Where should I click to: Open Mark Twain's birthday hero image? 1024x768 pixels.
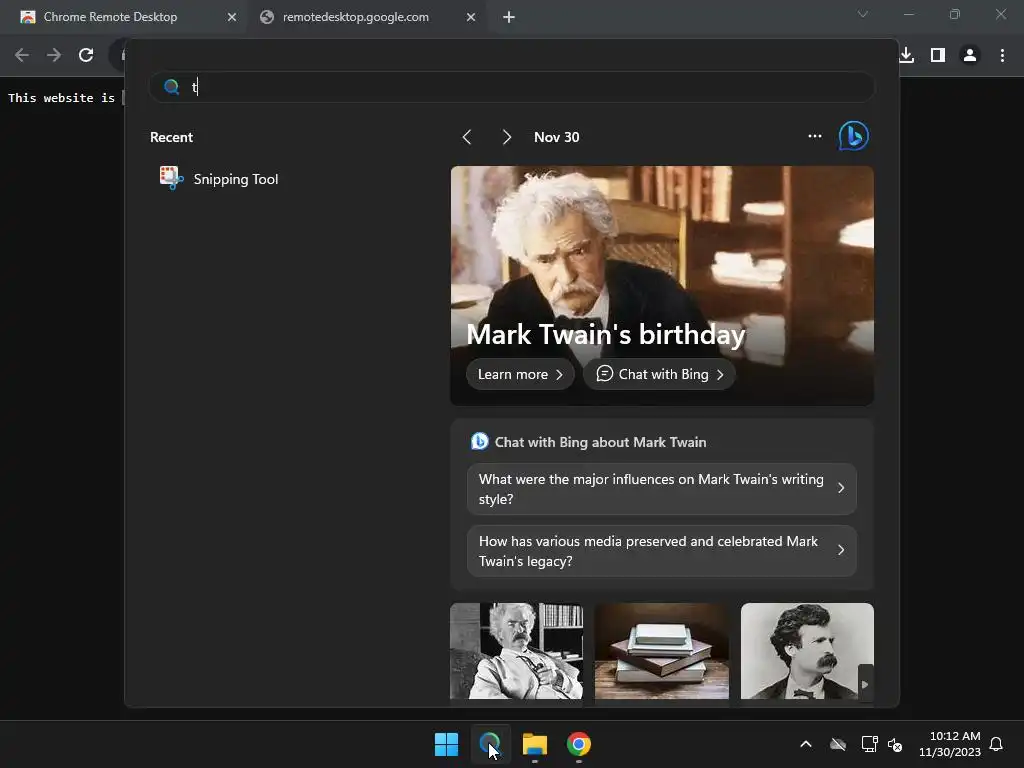(662, 285)
